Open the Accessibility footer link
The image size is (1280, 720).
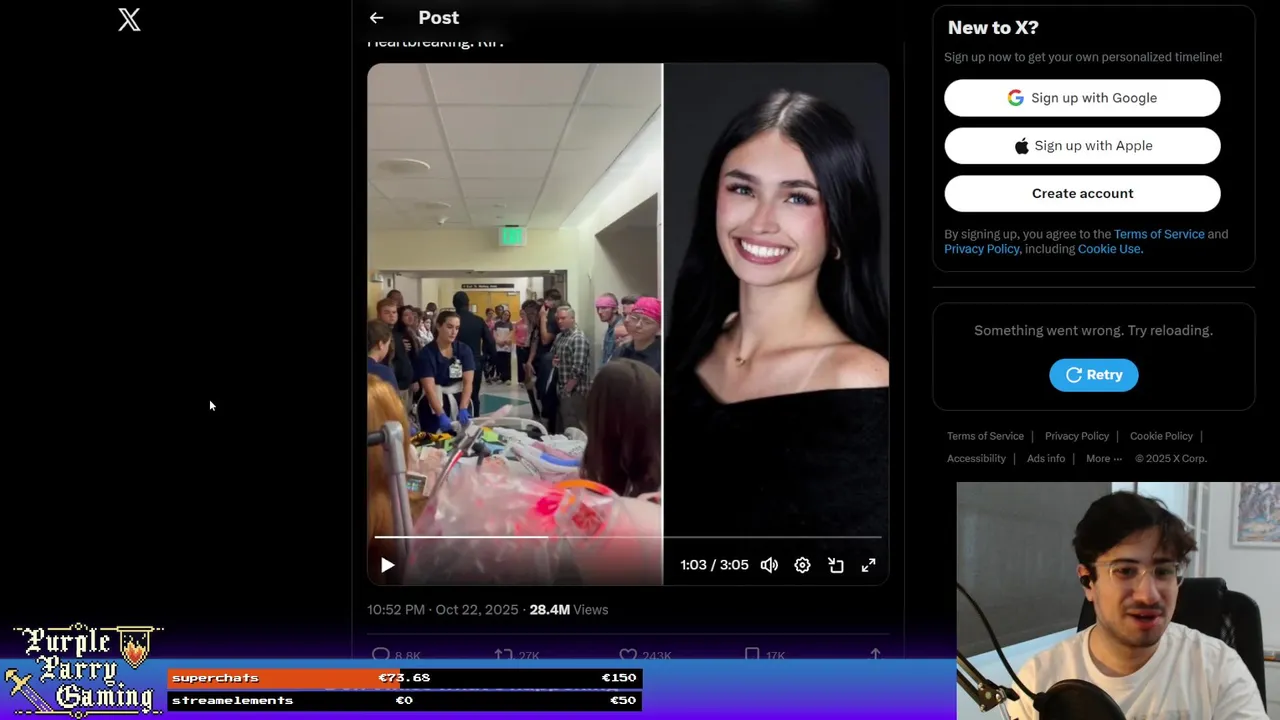[x=976, y=459]
